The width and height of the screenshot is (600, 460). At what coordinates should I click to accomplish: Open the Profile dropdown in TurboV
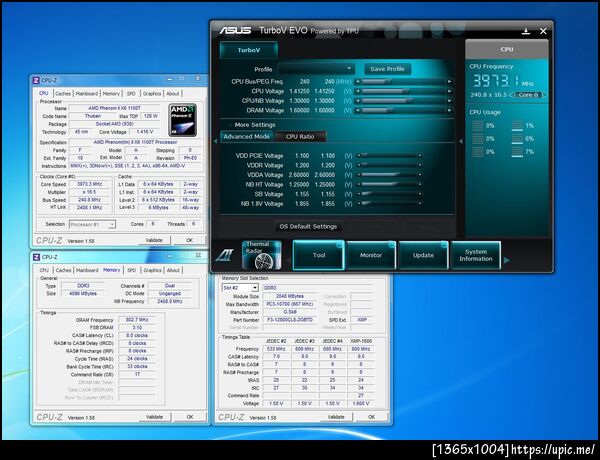tap(316, 69)
